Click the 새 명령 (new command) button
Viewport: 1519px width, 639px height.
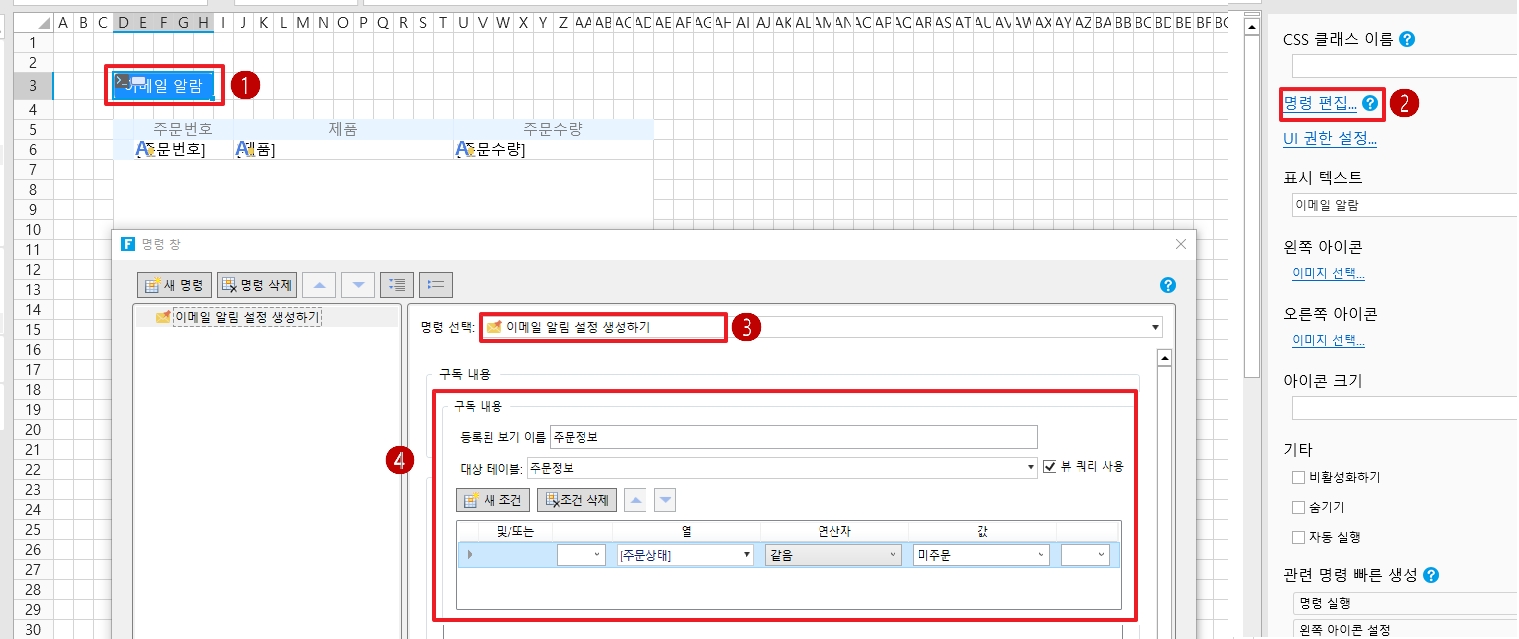coord(174,285)
